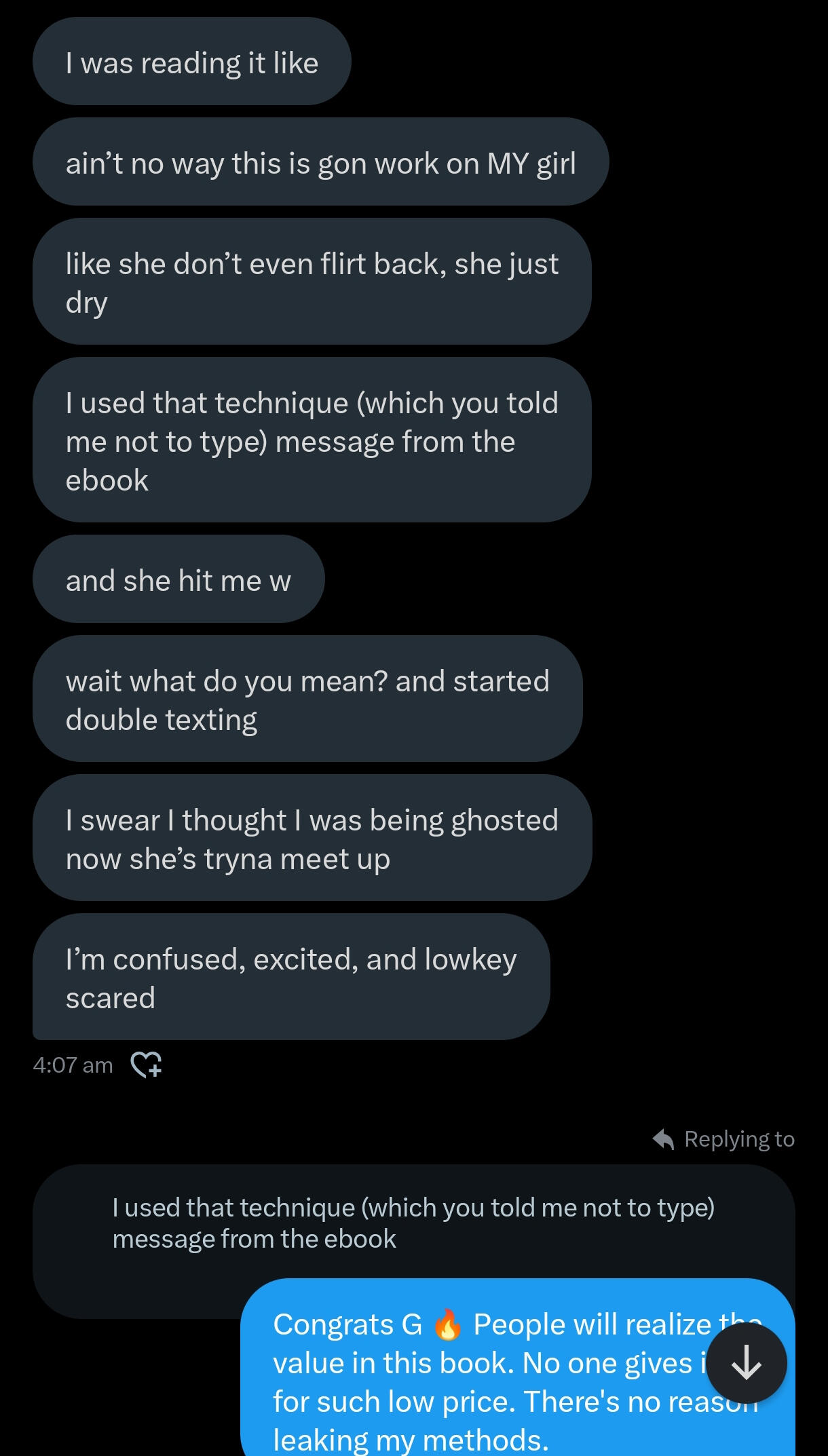The image size is (828, 1456).
Task: Click "leaking my methods" text in the blue bubble
Action: coord(409,1440)
